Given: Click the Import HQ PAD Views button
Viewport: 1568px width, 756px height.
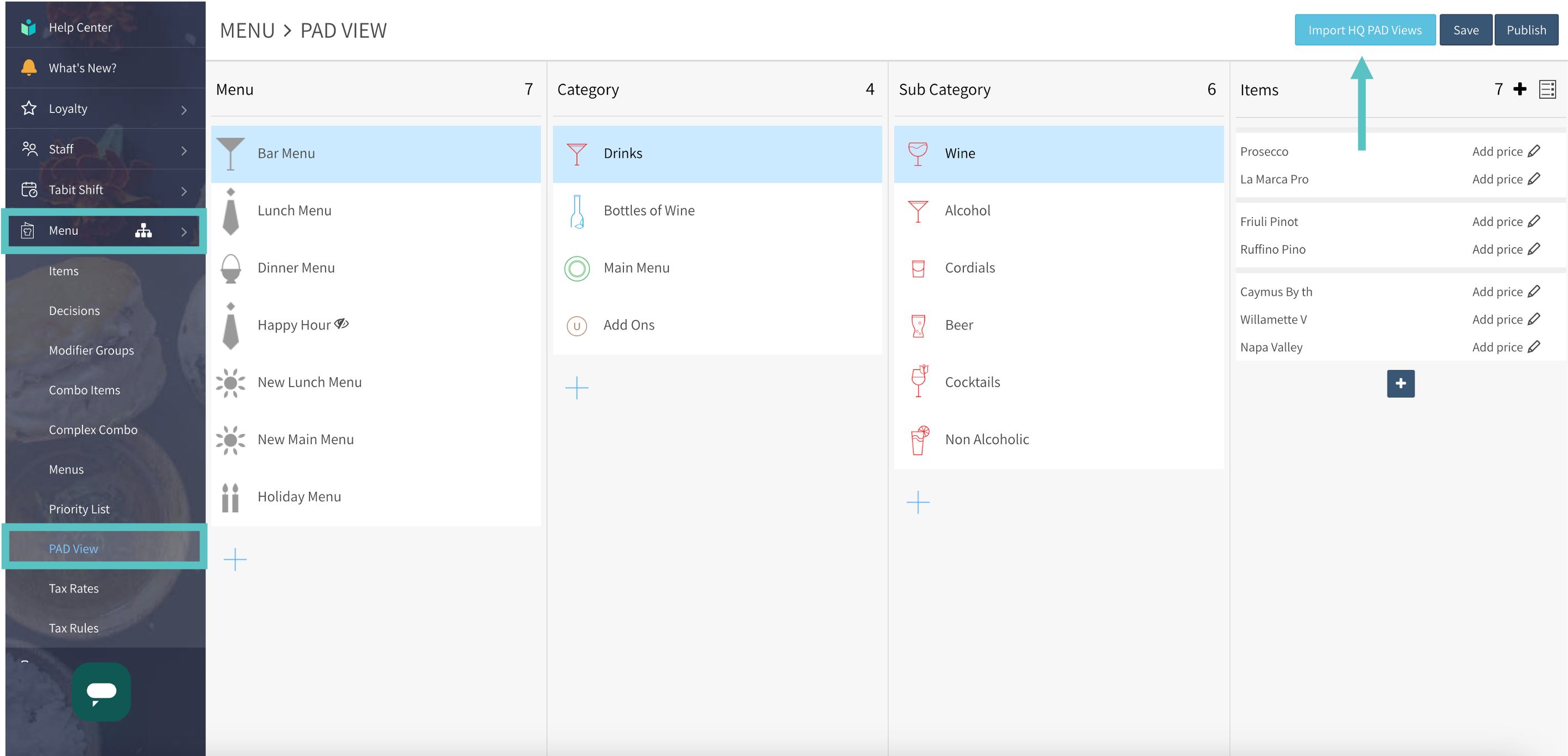Looking at the screenshot, I should click(x=1365, y=30).
